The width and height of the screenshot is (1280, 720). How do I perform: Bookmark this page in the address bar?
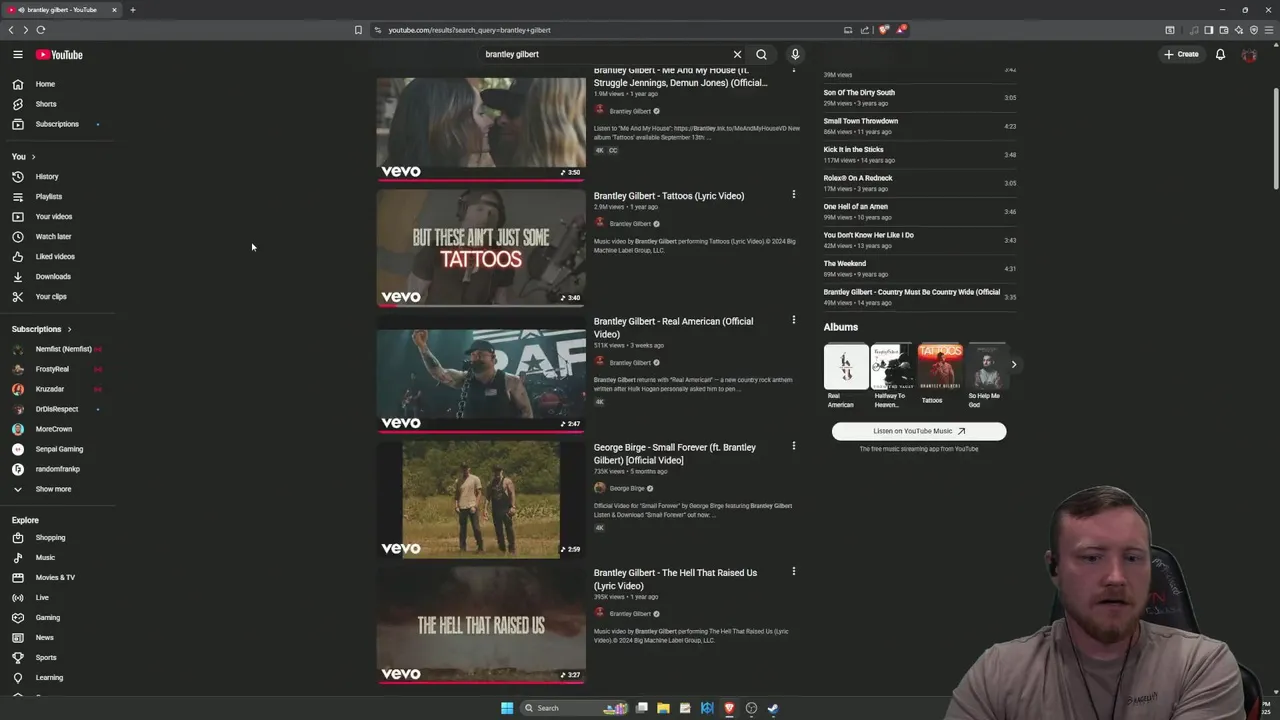point(358,30)
